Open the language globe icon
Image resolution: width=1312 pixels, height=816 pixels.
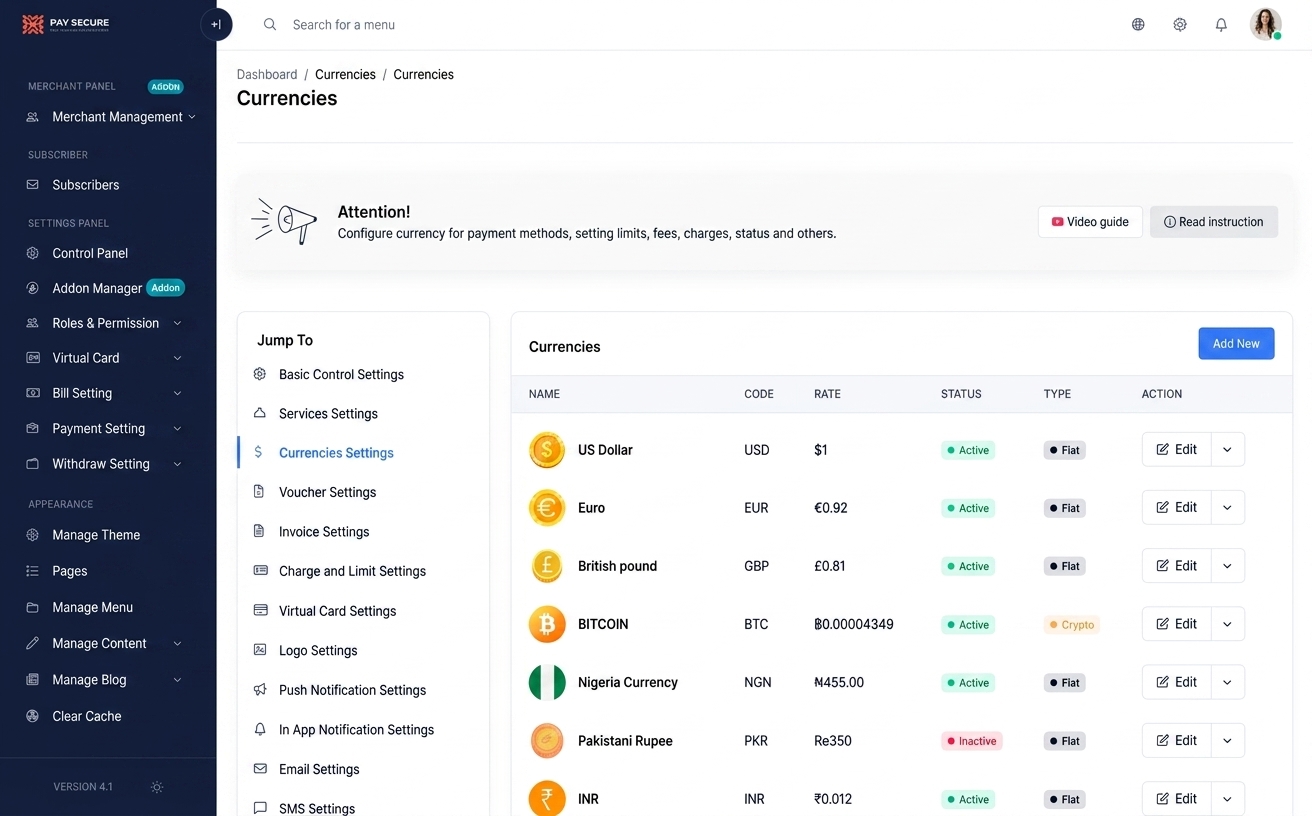(x=1138, y=25)
